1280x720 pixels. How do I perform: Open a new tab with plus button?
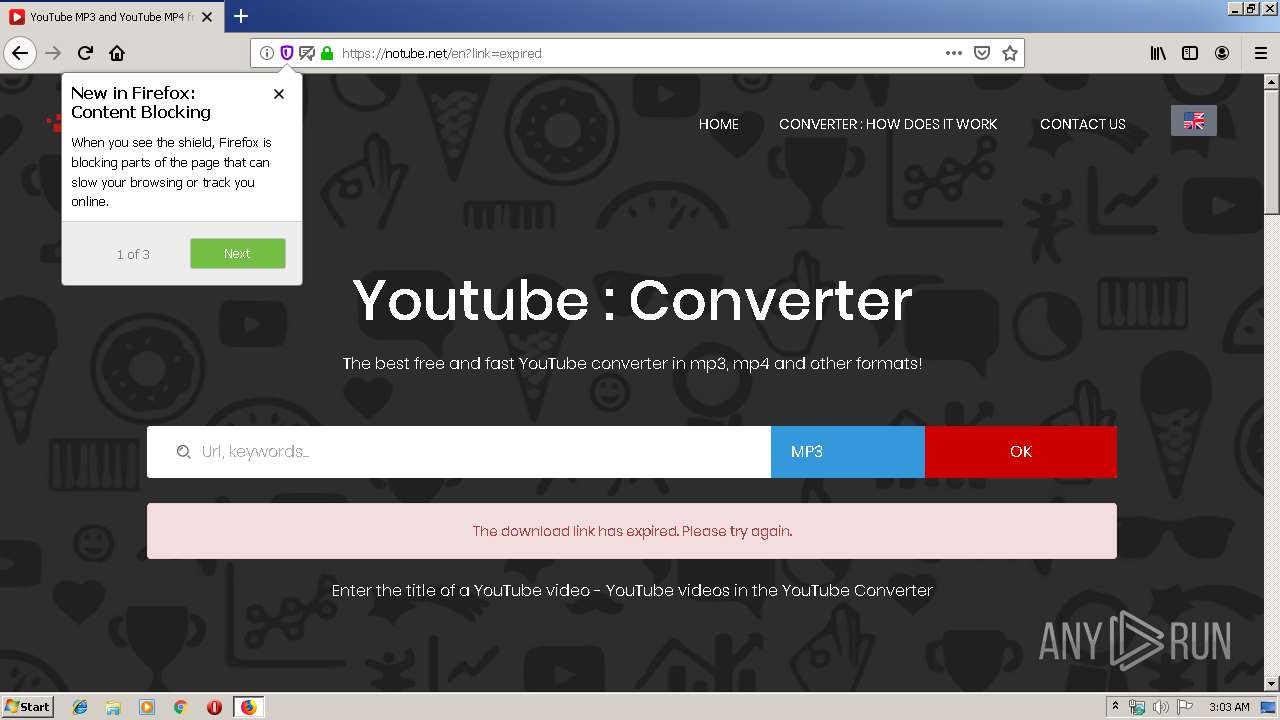(241, 16)
